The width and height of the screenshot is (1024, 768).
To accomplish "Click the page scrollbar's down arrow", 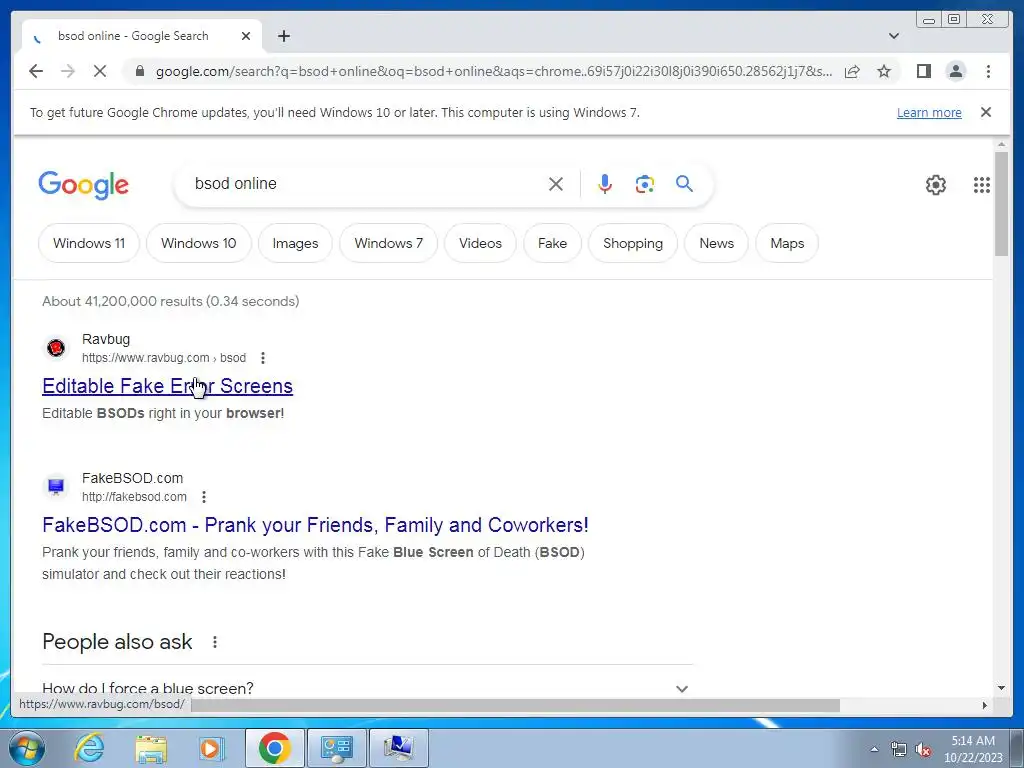I will 1001,688.
